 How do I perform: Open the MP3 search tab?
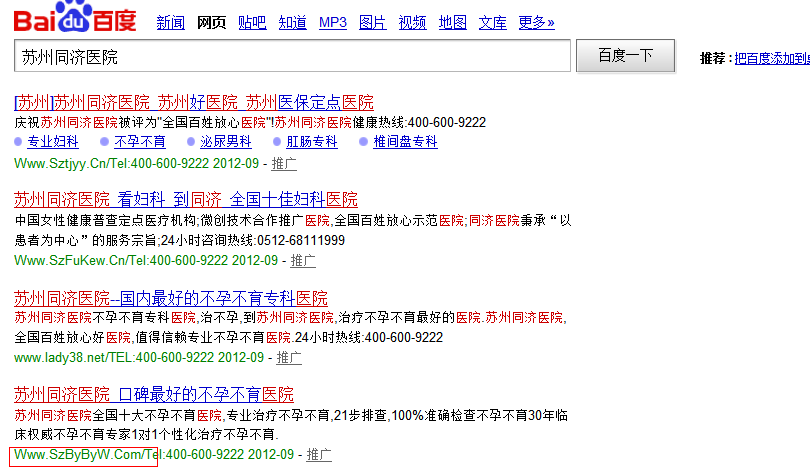pos(333,23)
